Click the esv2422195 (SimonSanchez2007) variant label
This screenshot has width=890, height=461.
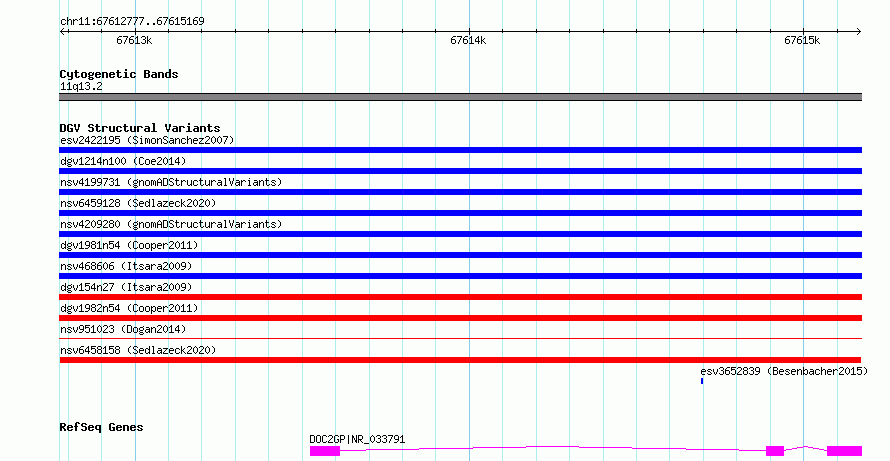tap(147, 140)
